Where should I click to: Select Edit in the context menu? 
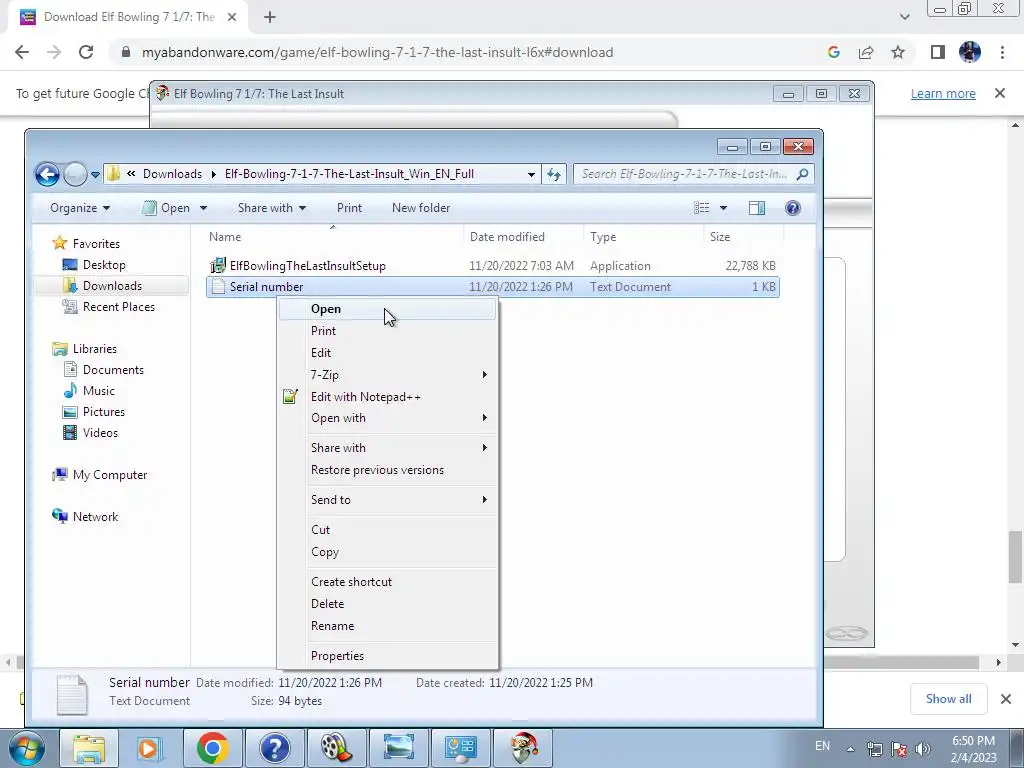click(387, 353)
